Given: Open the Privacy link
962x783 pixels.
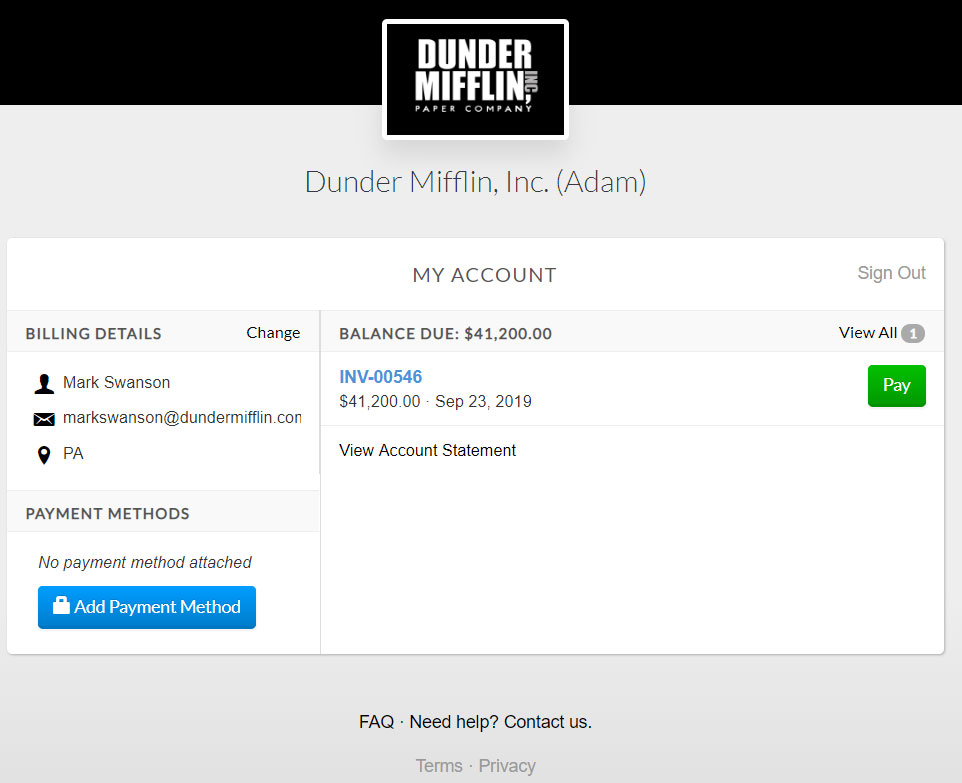Looking at the screenshot, I should click(x=507, y=766).
